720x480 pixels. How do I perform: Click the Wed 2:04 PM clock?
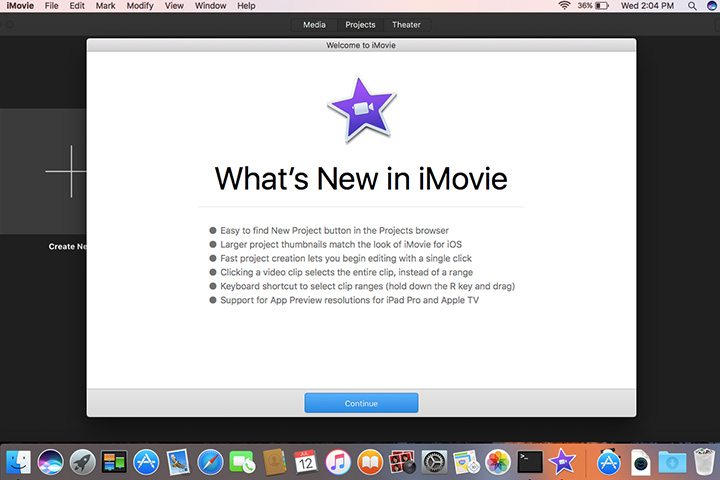[x=647, y=6]
